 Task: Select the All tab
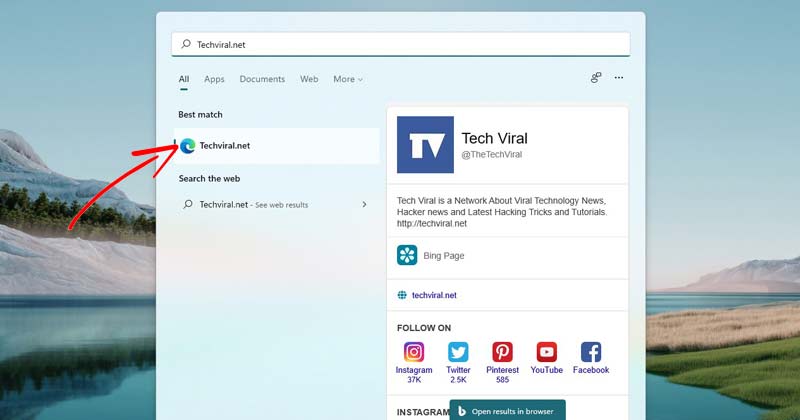[x=184, y=79]
